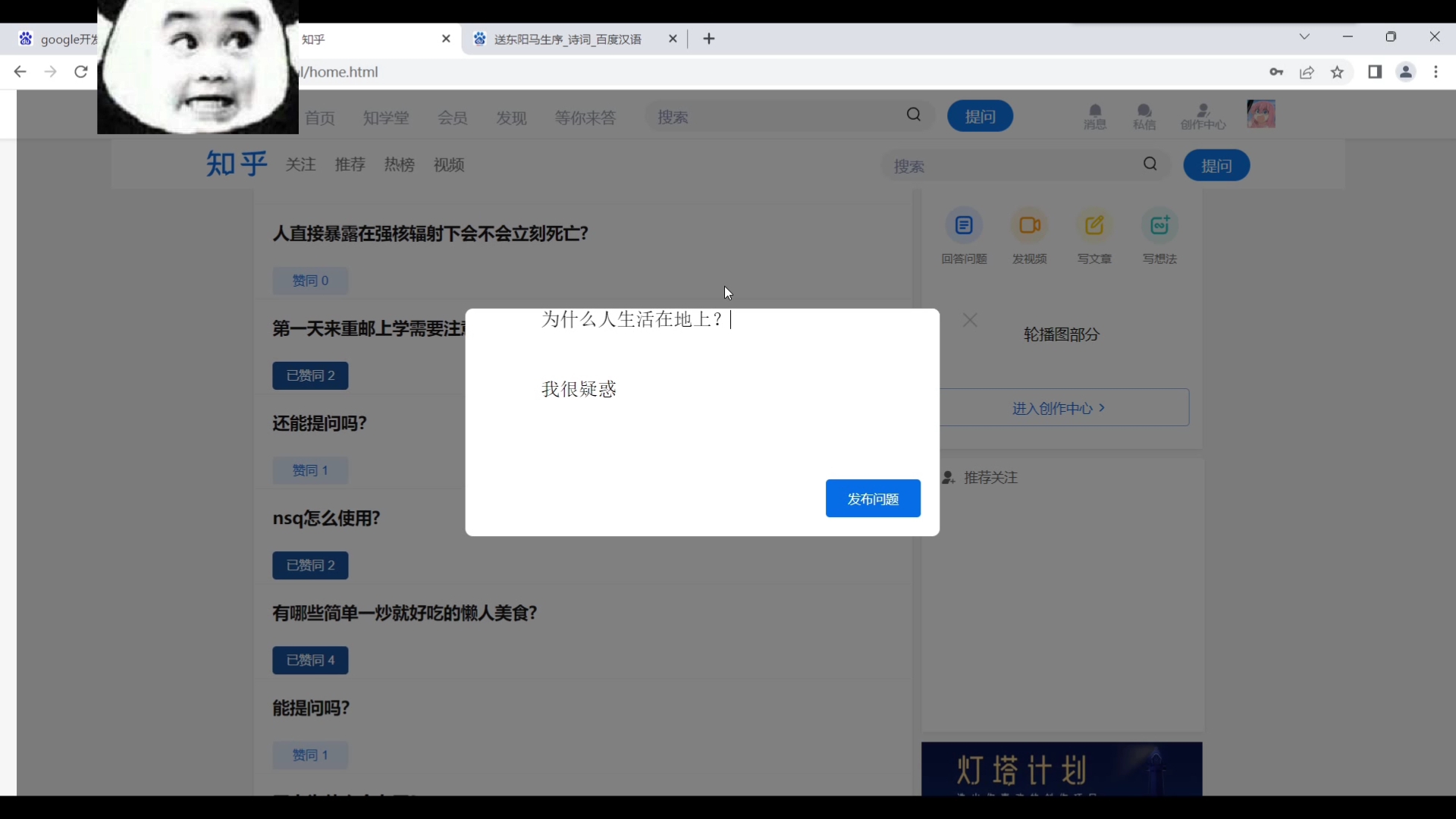
Task: Click the browser back arrow
Action: [20, 72]
